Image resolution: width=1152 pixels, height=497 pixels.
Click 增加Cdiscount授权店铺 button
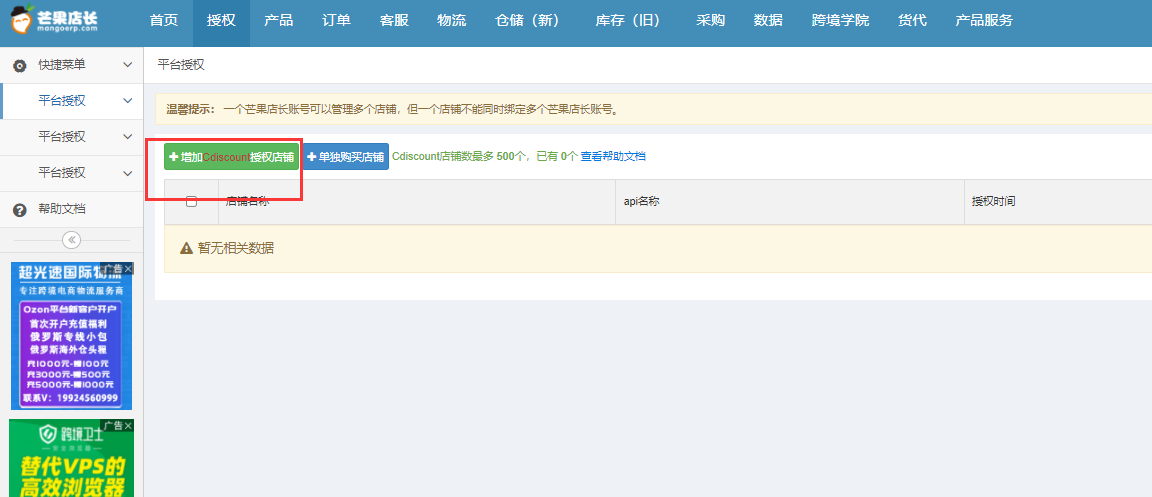(231, 157)
